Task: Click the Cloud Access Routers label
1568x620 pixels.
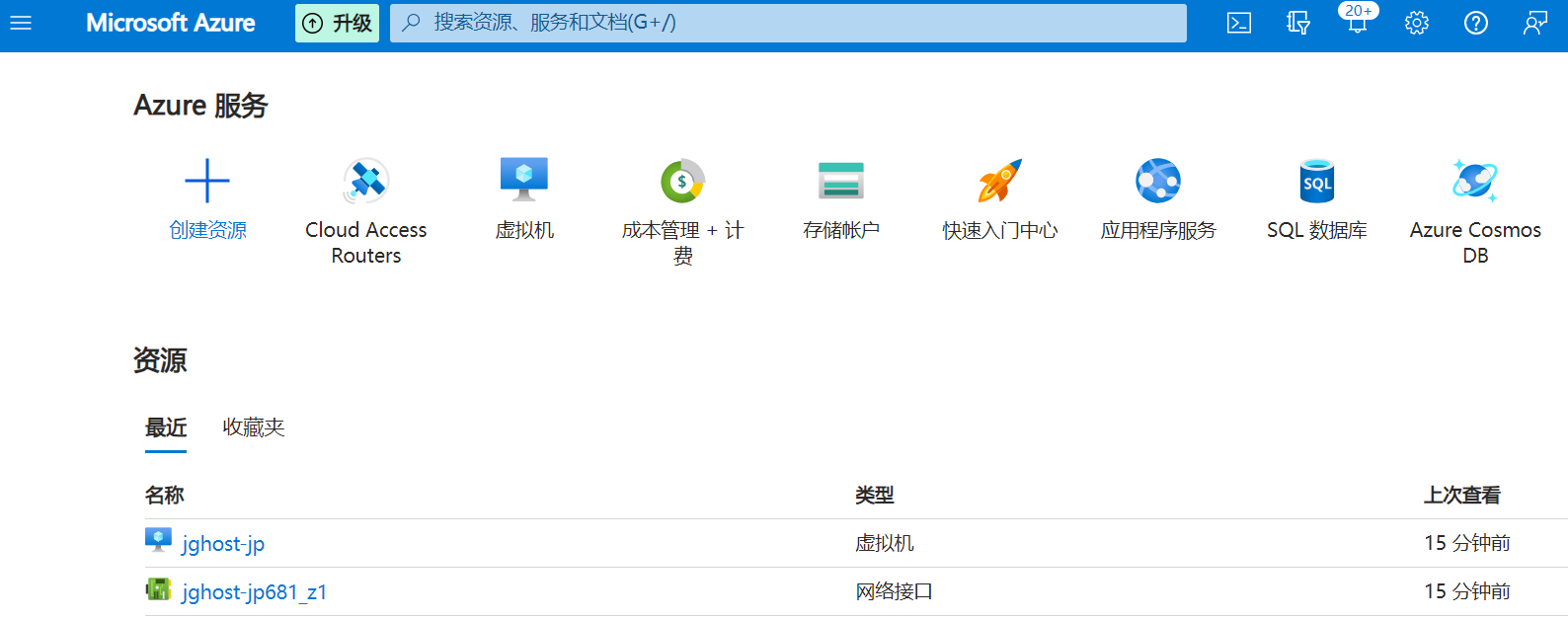Action: click(x=366, y=243)
